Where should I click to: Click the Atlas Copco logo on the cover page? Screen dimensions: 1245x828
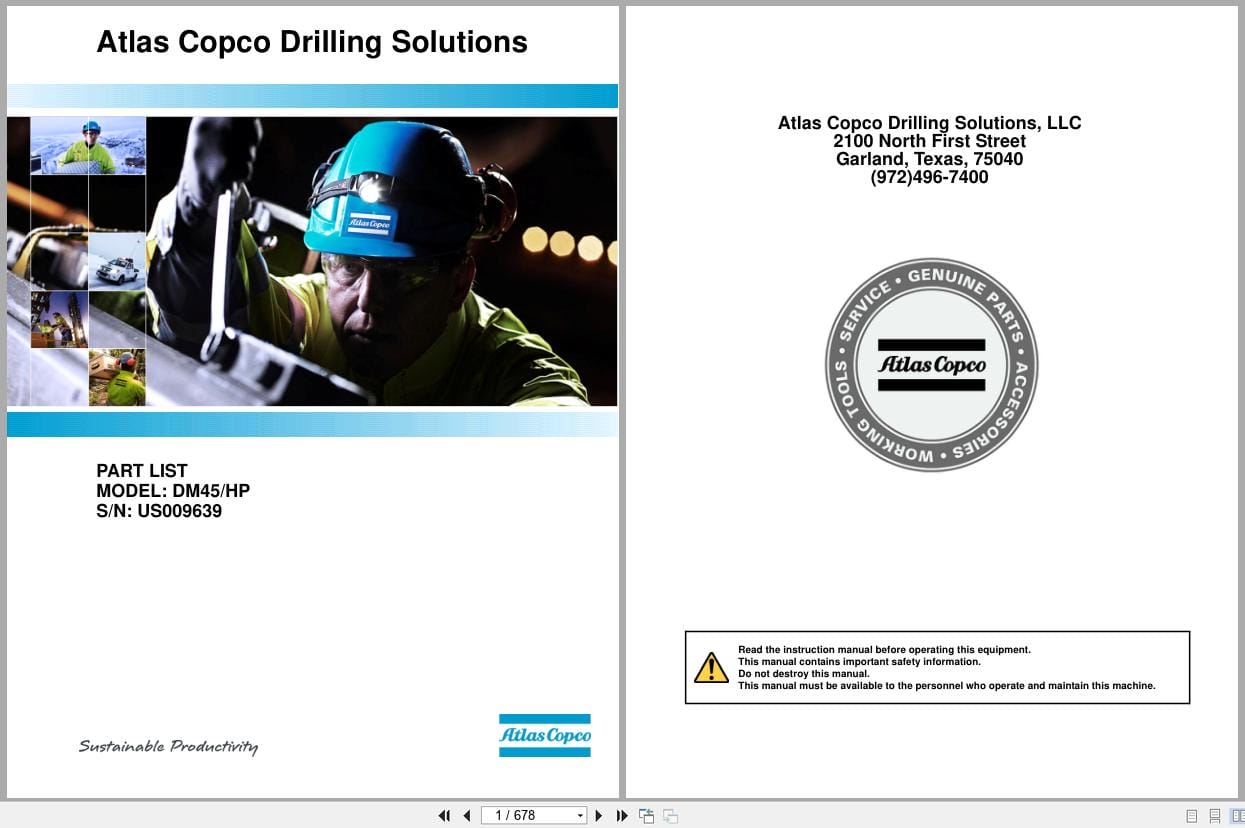coord(545,735)
